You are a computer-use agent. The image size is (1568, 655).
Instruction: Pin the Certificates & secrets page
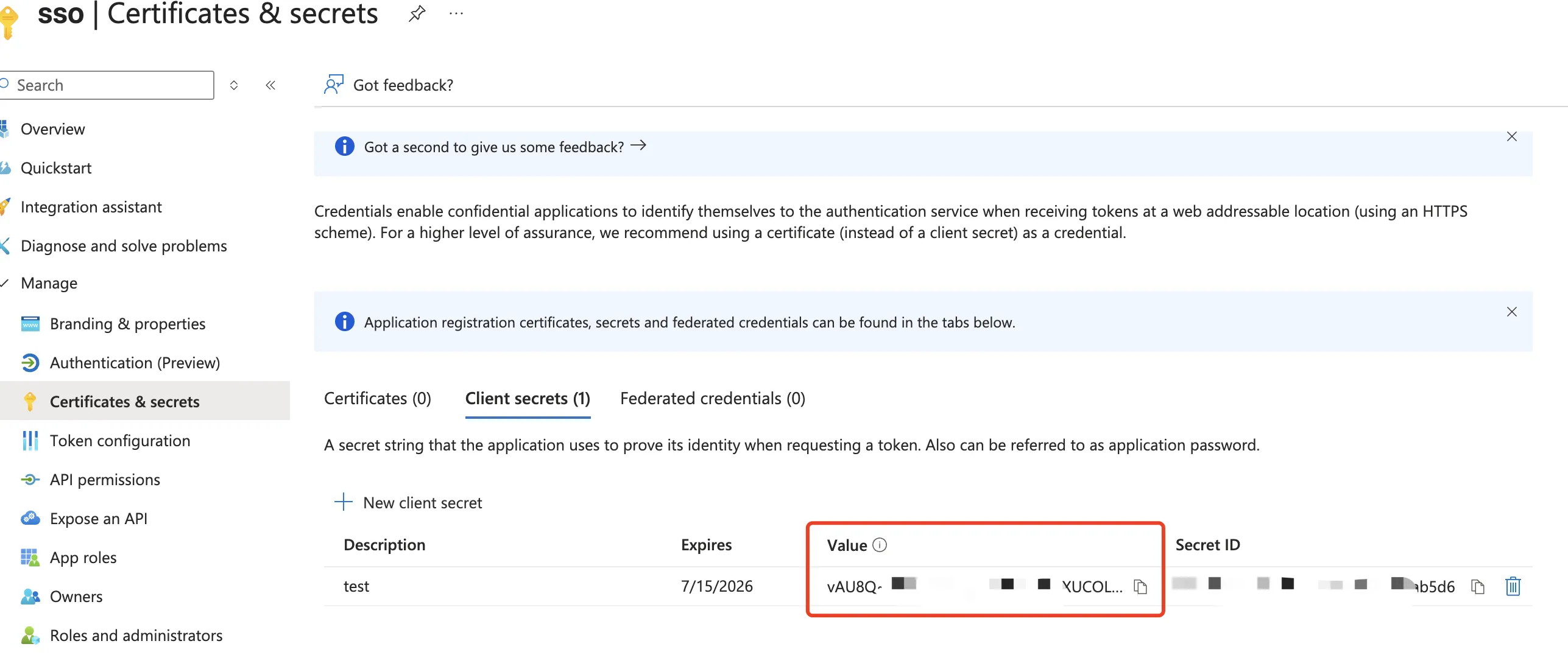tap(417, 13)
